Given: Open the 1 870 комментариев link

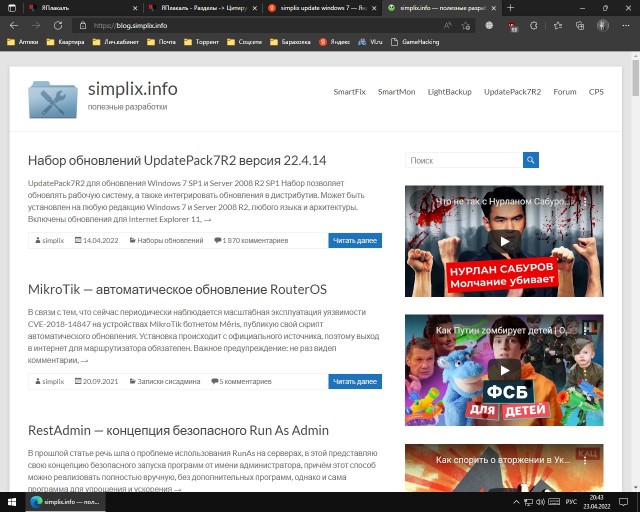Looking at the screenshot, I should pyautogui.click(x=255, y=240).
